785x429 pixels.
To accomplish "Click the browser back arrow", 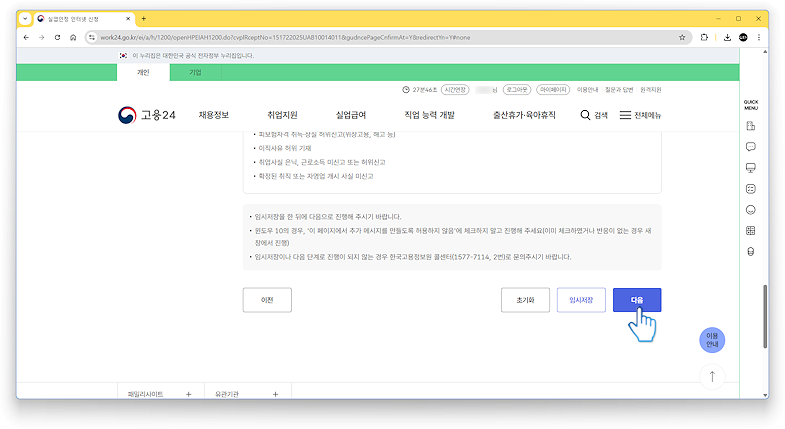I will pyautogui.click(x=26, y=38).
